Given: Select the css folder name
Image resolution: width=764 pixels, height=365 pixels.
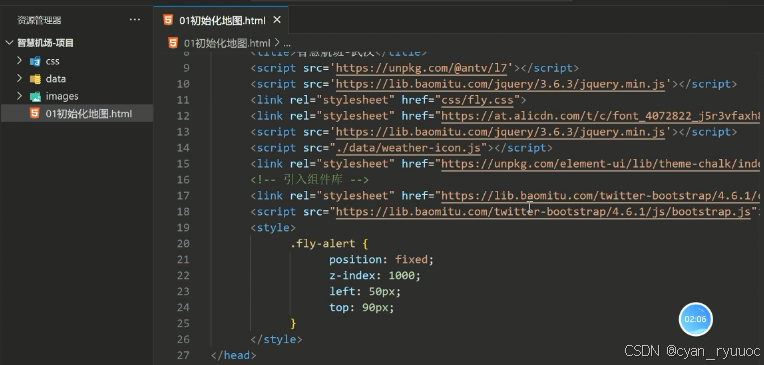Looking at the screenshot, I should pyautogui.click(x=53, y=61).
